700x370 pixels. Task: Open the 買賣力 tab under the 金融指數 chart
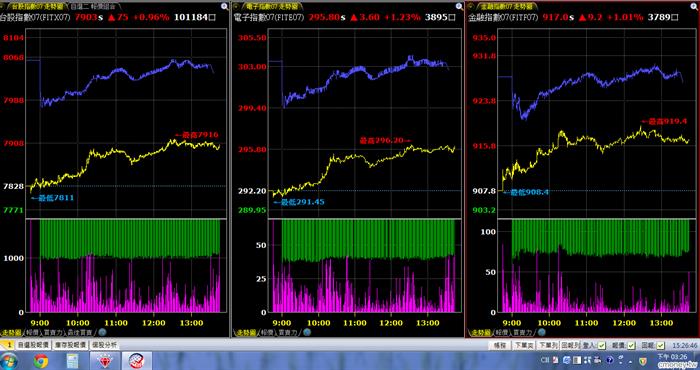[522, 332]
